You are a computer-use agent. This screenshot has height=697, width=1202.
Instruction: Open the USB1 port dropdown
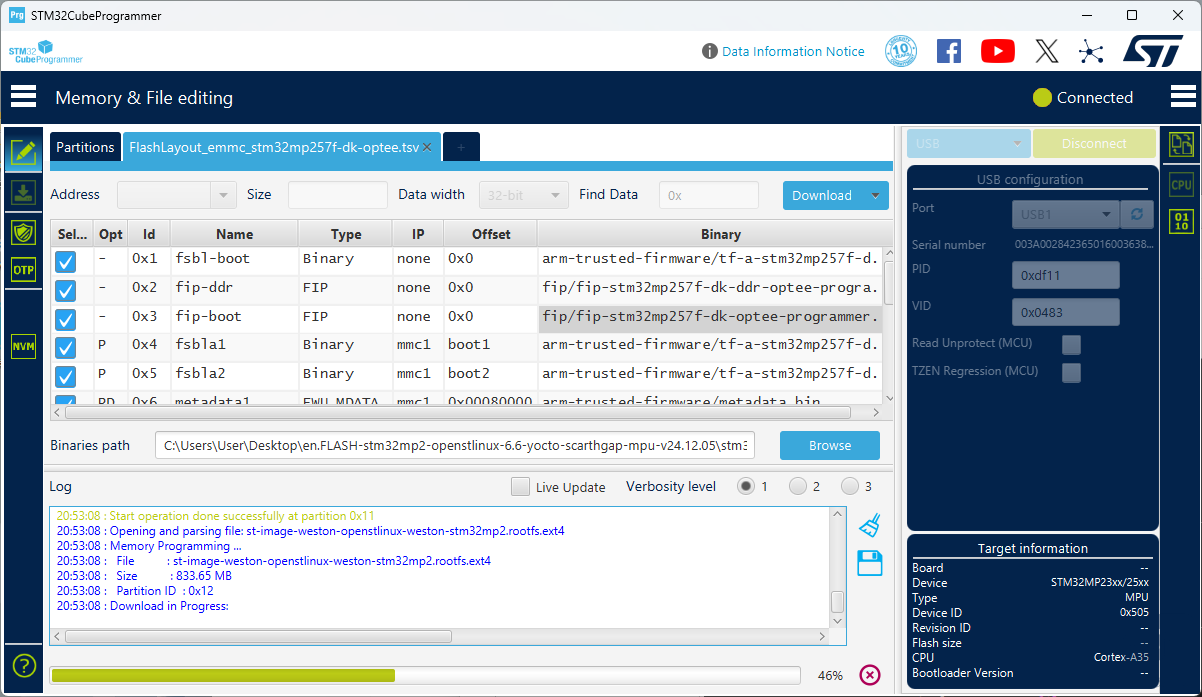(x=1066, y=214)
